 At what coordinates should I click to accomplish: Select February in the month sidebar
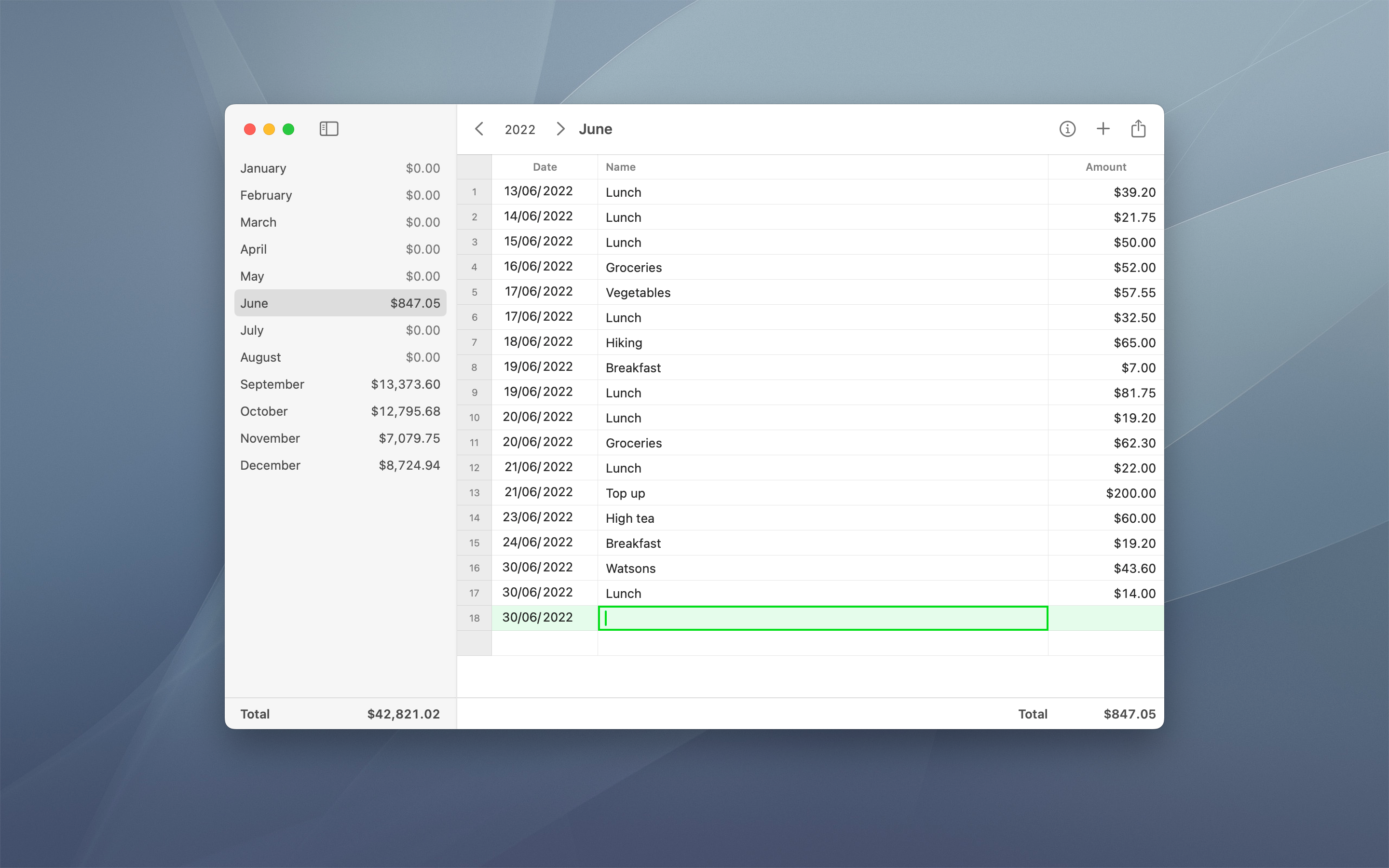[340, 195]
